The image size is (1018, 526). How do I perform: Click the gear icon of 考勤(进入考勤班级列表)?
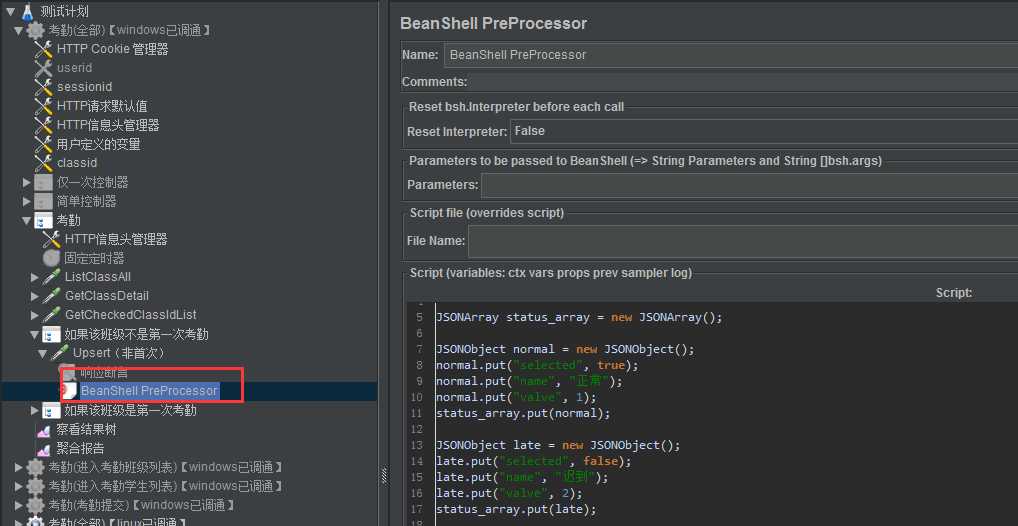click(x=36, y=468)
